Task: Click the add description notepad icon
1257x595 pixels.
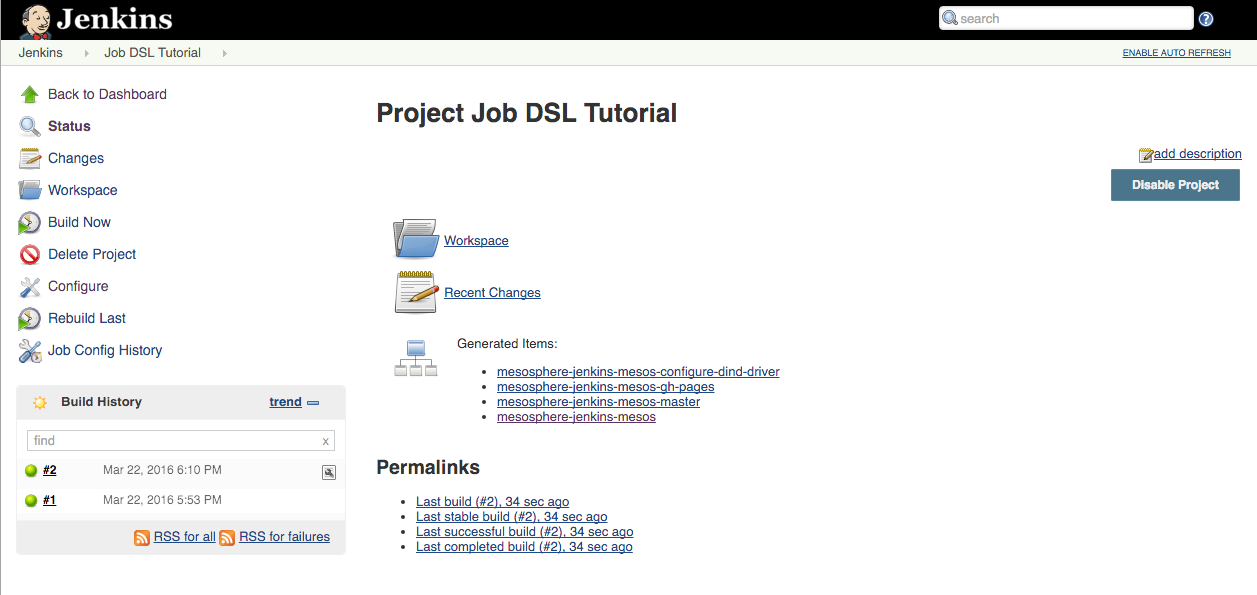Action: 1146,155
